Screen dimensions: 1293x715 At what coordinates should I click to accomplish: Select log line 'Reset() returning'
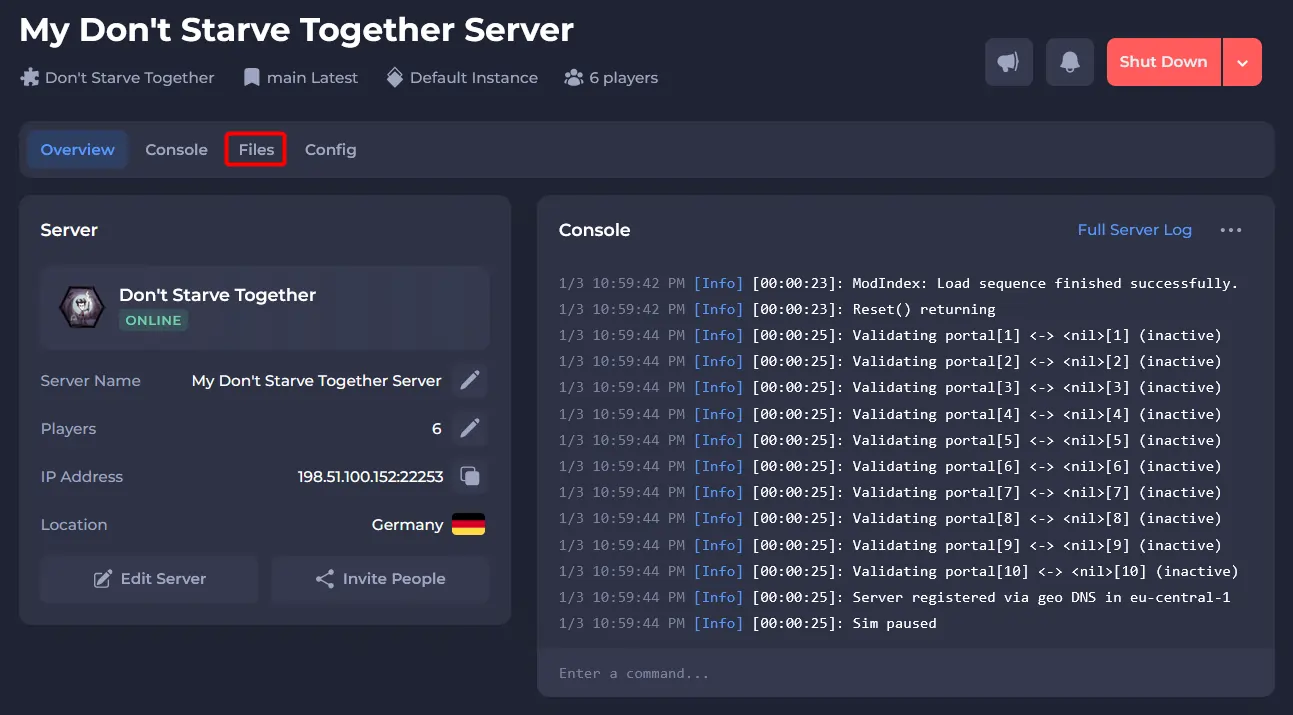777,309
